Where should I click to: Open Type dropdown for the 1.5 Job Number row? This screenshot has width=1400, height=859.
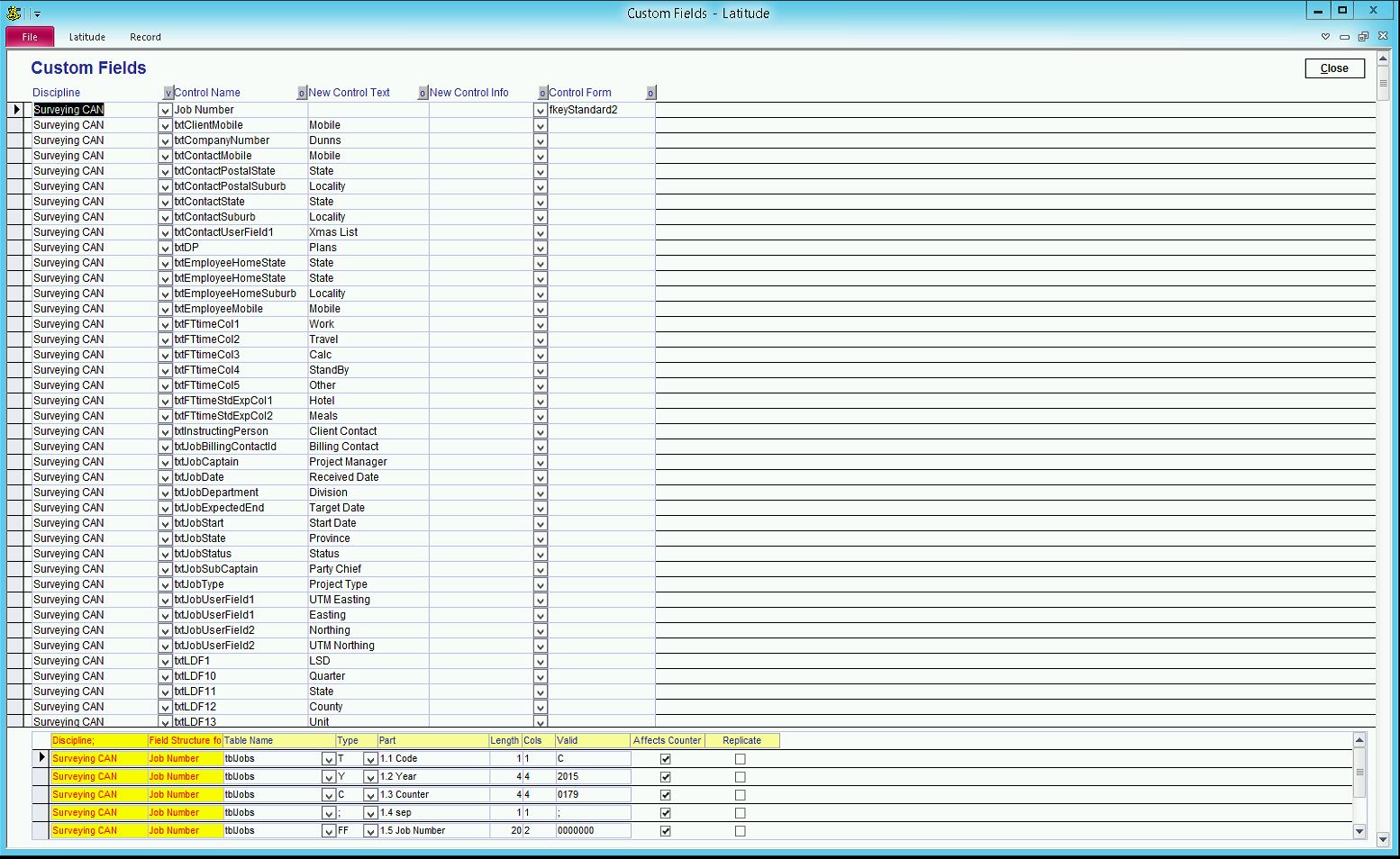point(370,831)
